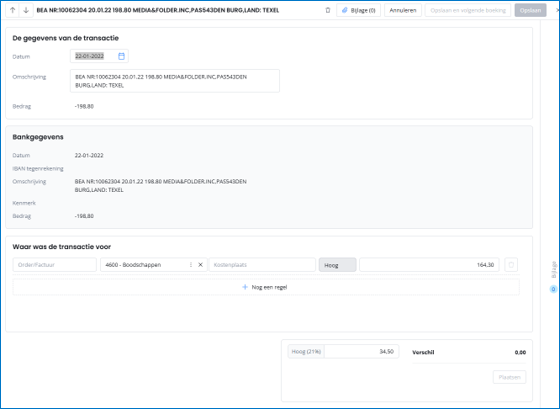Click the Omschrijving text box
This screenshot has height=409, width=560.
pyautogui.click(x=175, y=81)
